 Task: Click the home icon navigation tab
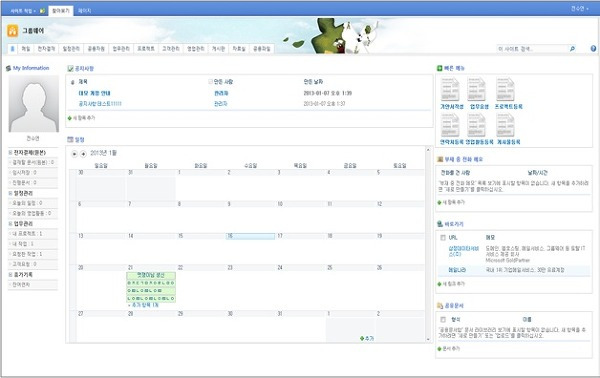12,49
